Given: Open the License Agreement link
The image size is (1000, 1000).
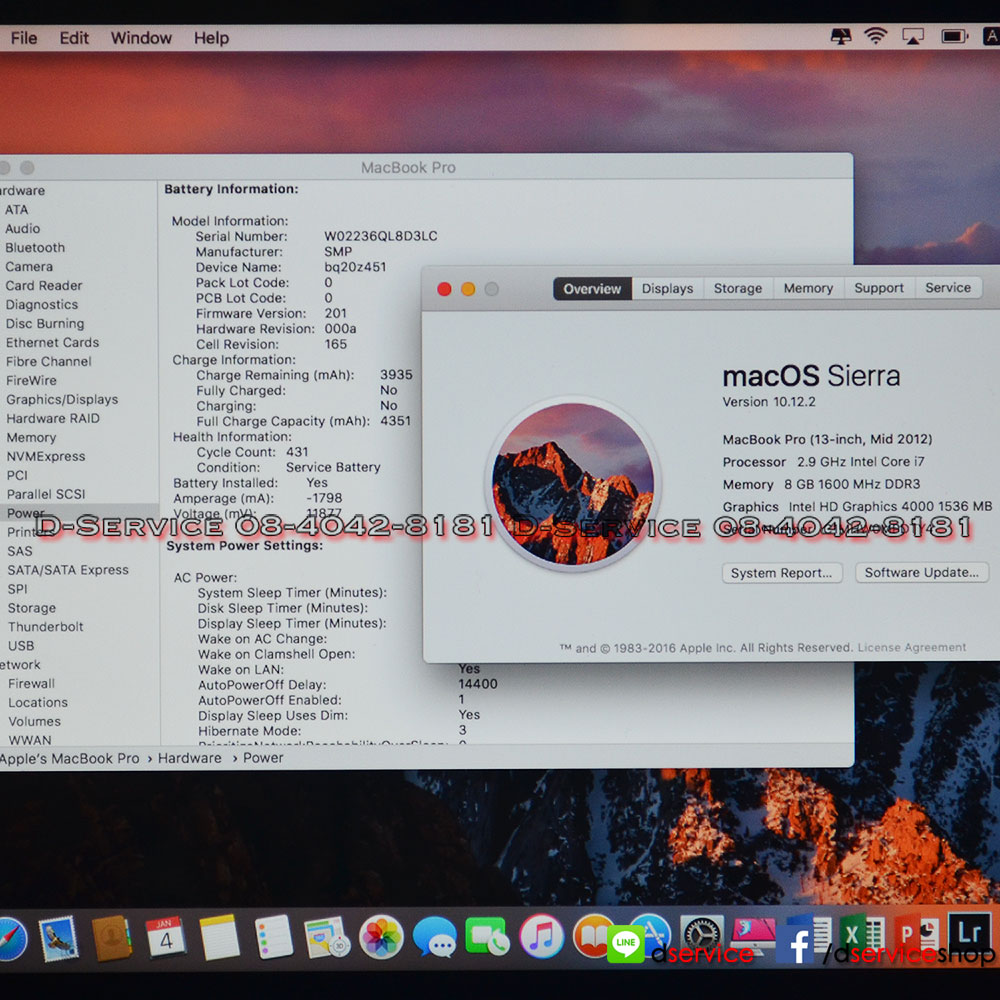Looking at the screenshot, I should coord(911,647).
